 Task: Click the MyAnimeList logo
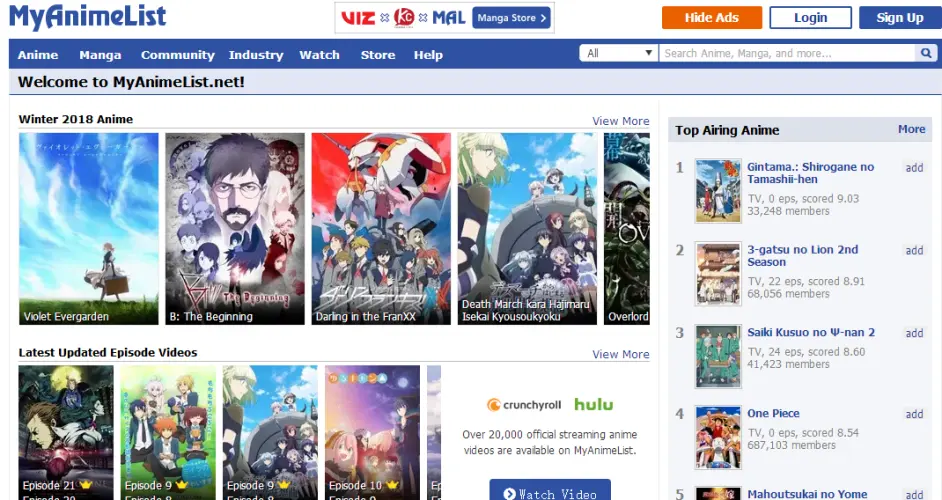pyautogui.click(x=88, y=16)
